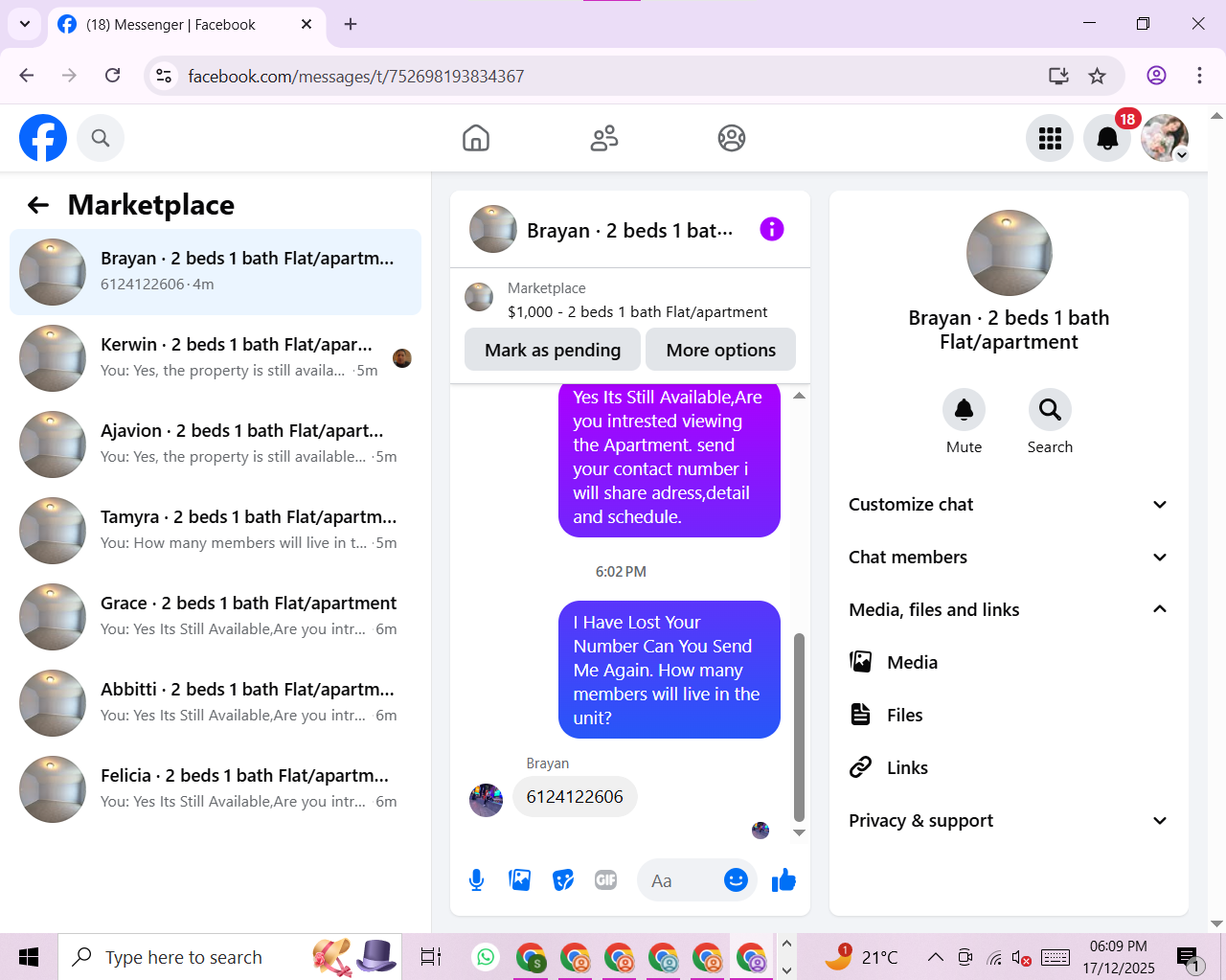Go back with the browser back arrow

pos(27,76)
